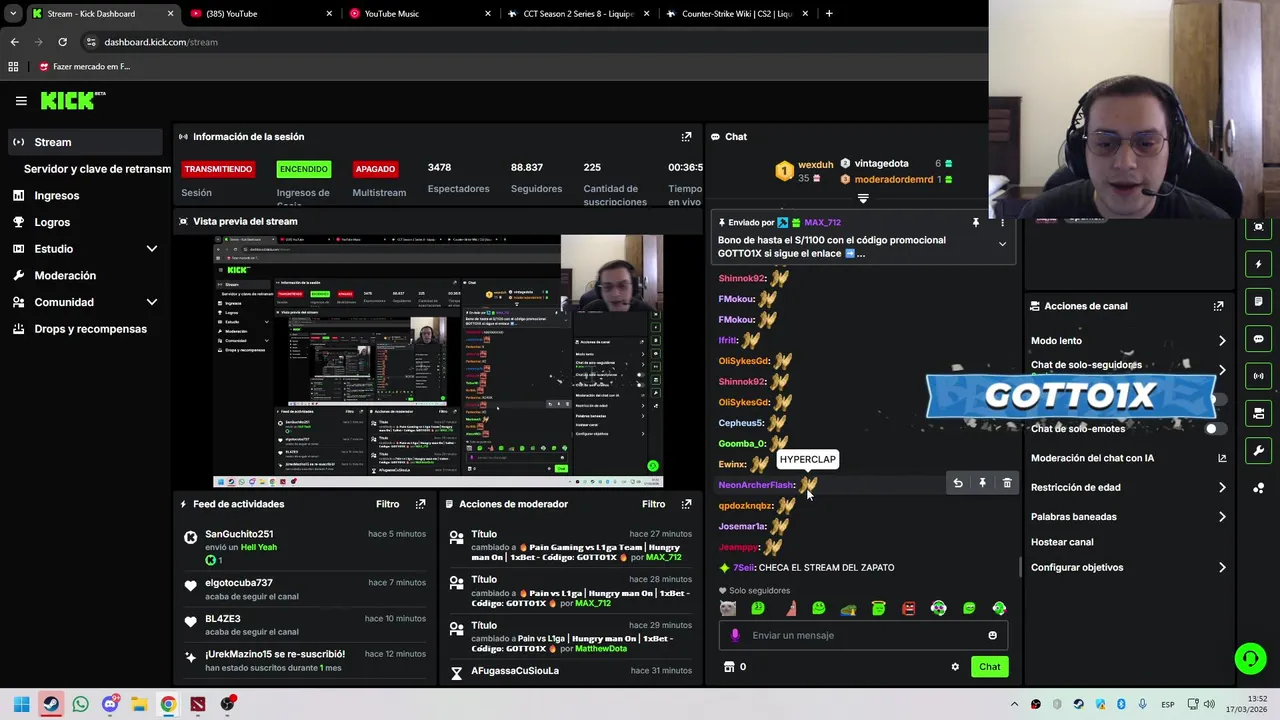
Task: Expand Chat de solo-seguidores arrow
Action: (x=1222, y=368)
